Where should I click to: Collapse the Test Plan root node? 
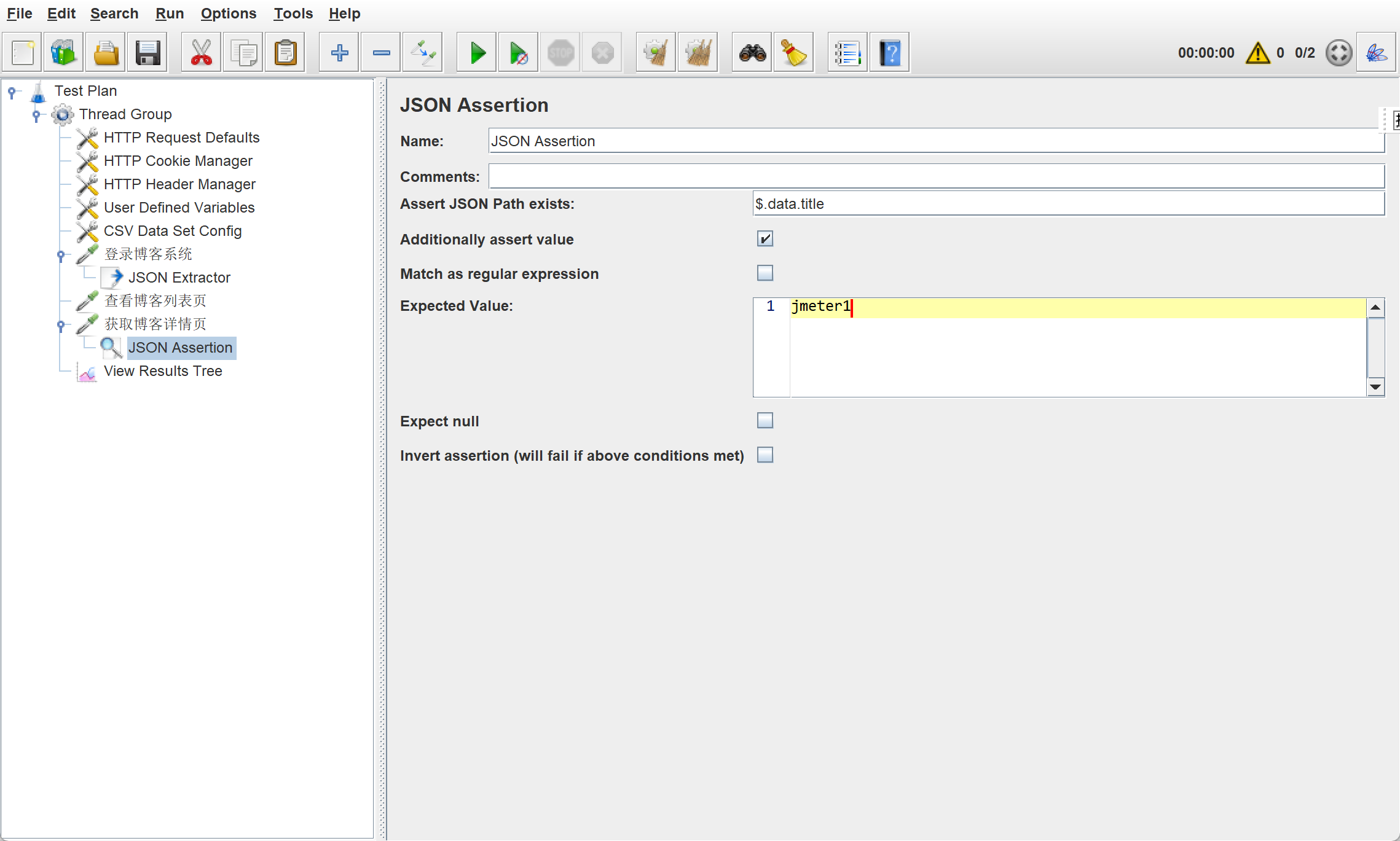[x=12, y=92]
